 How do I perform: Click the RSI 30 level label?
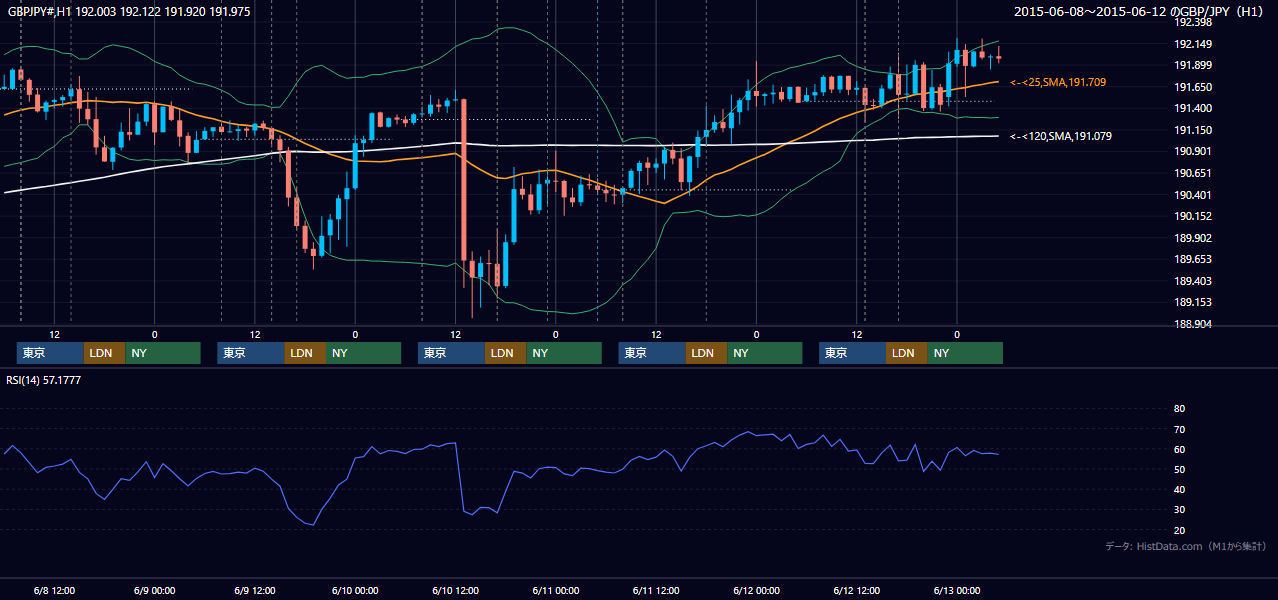click(1180, 510)
